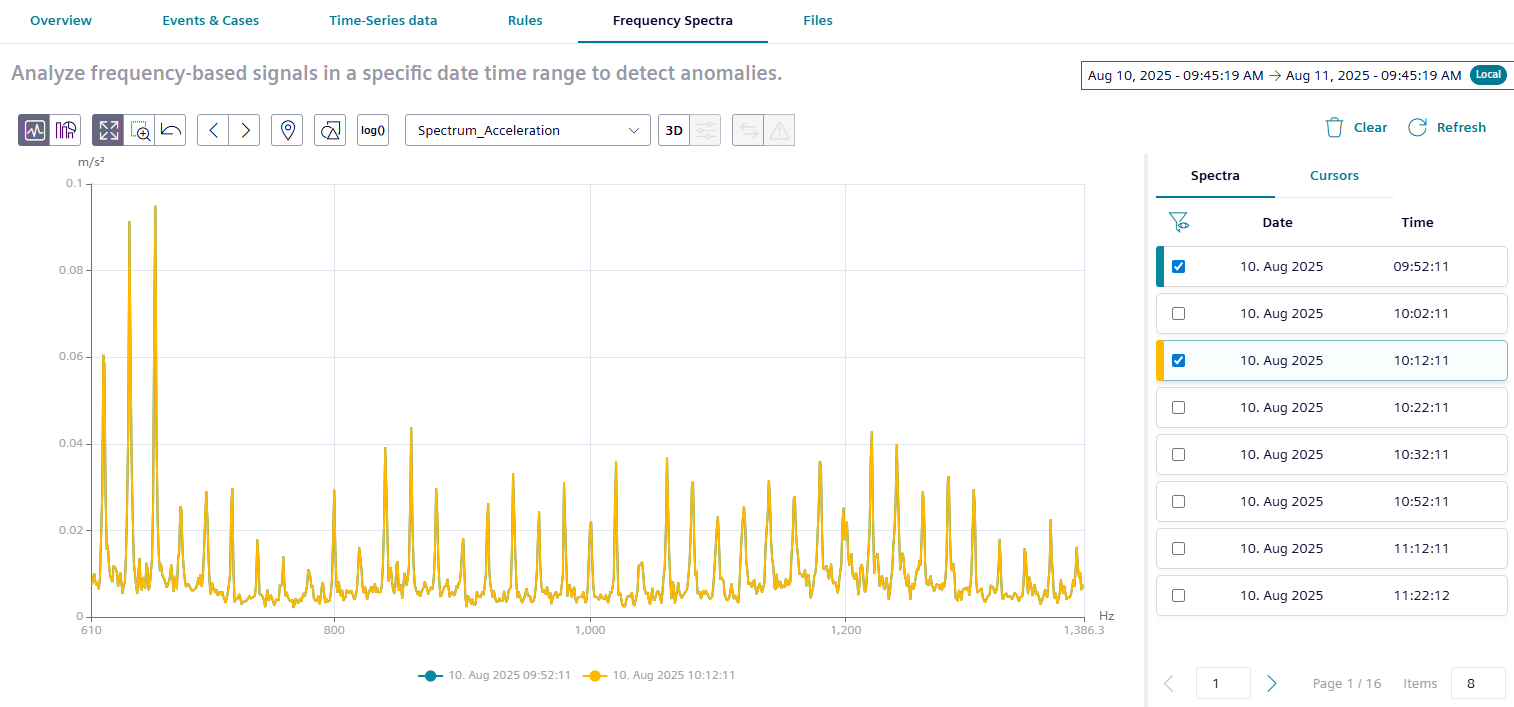
Task: Select the line chart view icon
Action: point(35,130)
